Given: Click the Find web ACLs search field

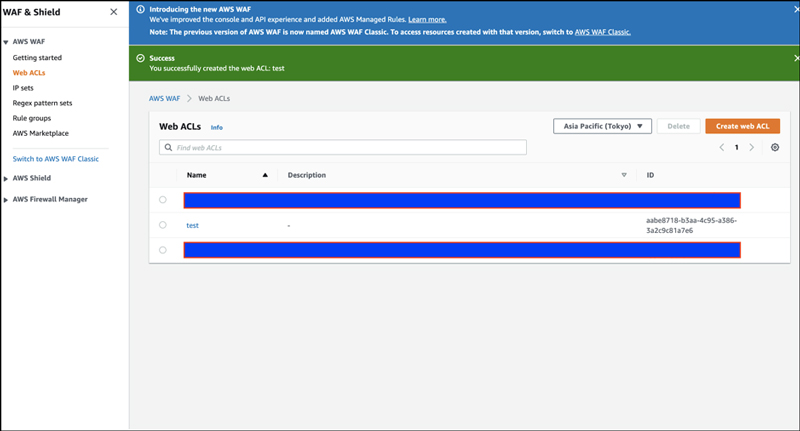Looking at the screenshot, I should tap(343, 147).
